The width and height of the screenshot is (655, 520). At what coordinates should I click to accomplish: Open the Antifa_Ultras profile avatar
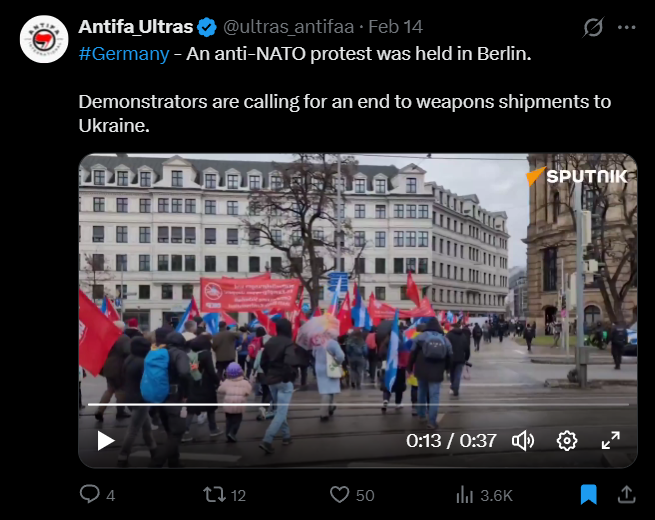click(44, 39)
